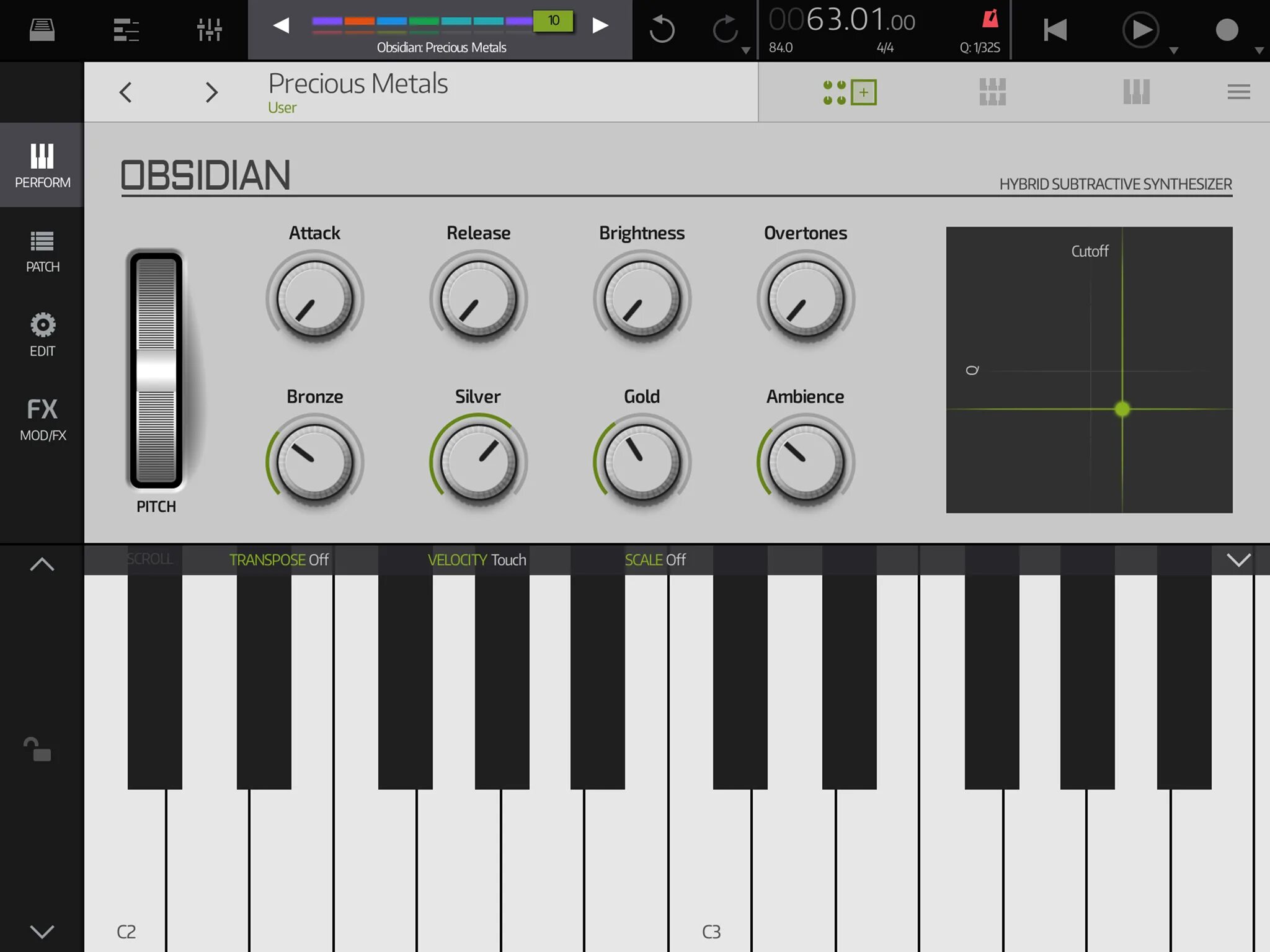Open the song arrangement view icon
The image size is (1270, 952).
click(x=126, y=29)
